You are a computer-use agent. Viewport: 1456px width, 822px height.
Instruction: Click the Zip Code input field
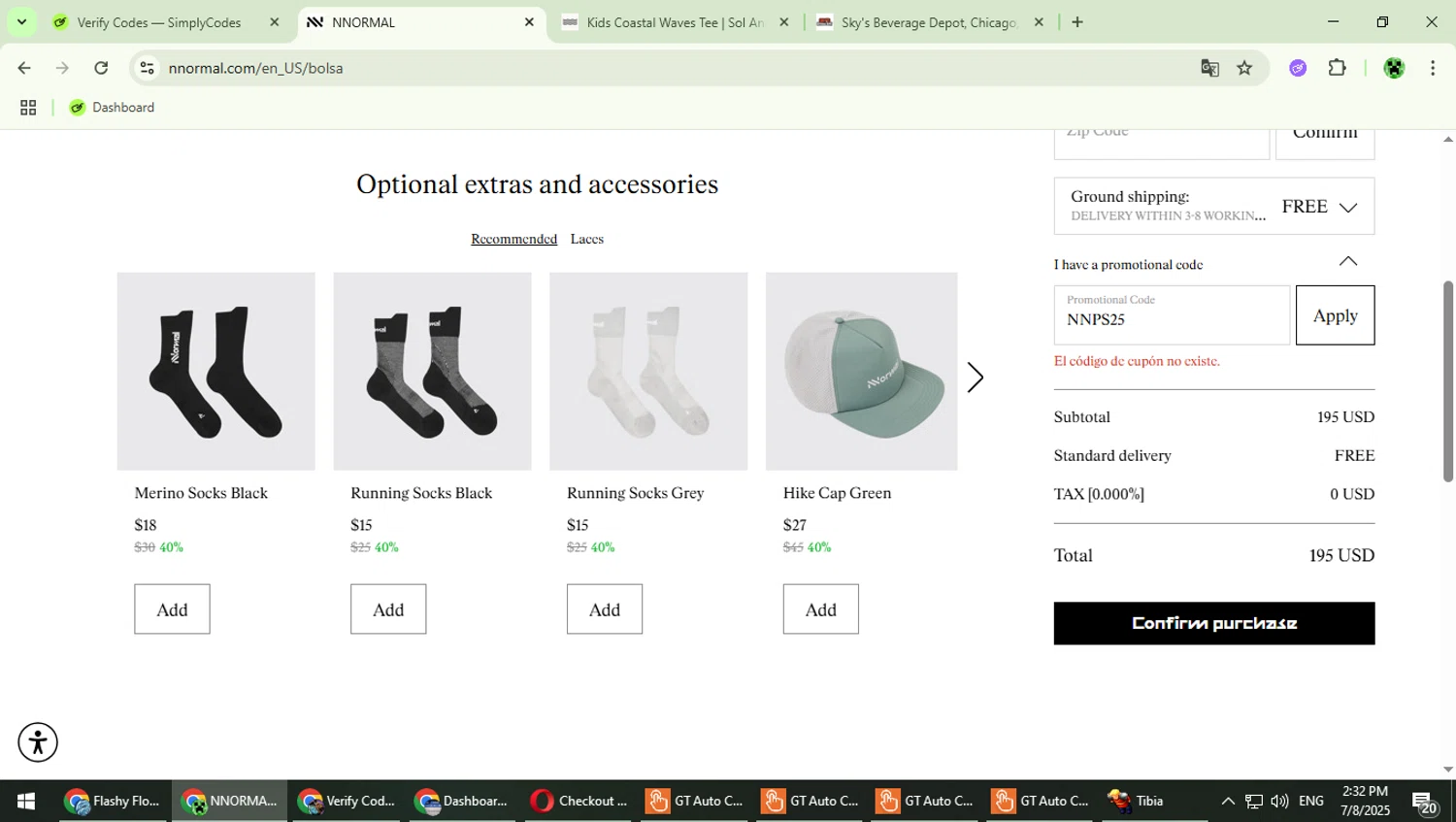coord(1161,143)
